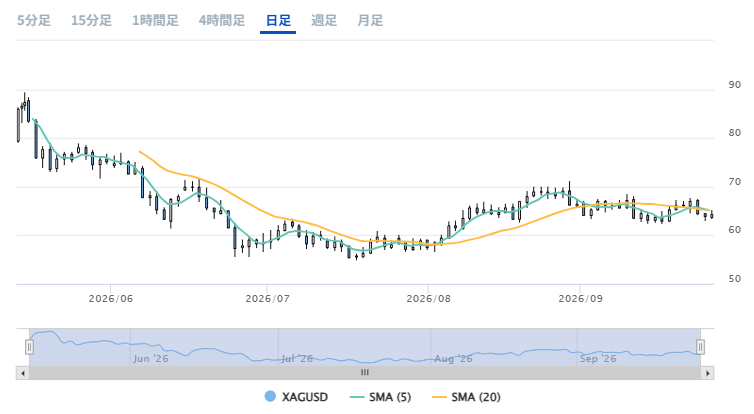Click the Sep '26 label in navigator
754x414 pixels.
tap(598, 359)
